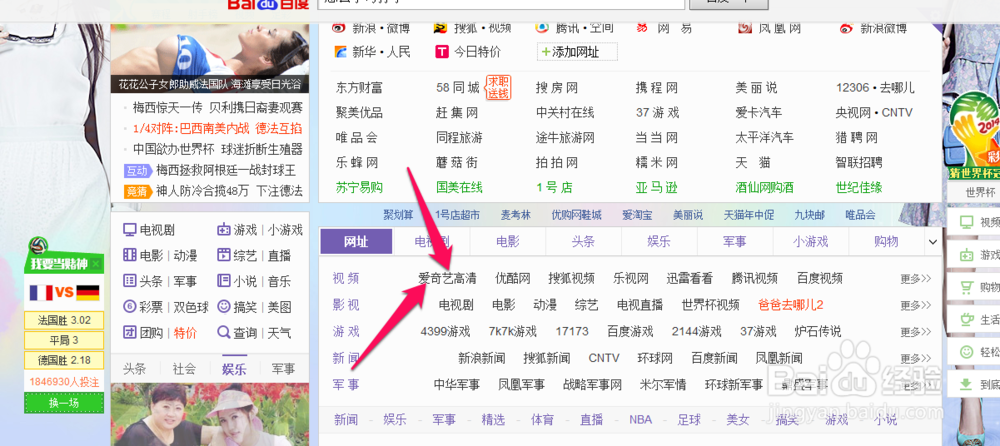Click the 求职送钱 badge beside 58同城
This screenshot has width=1000, height=446.
pos(498,87)
